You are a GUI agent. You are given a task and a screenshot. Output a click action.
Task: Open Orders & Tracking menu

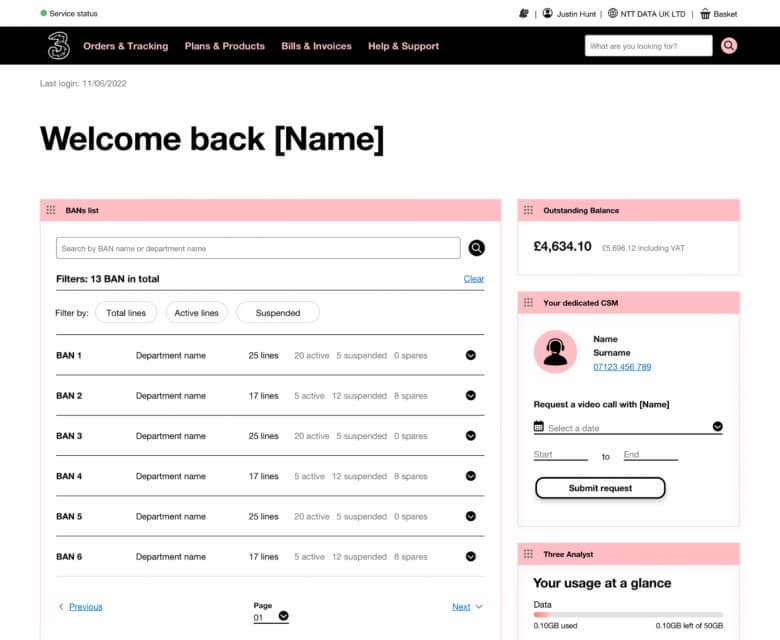coord(125,46)
